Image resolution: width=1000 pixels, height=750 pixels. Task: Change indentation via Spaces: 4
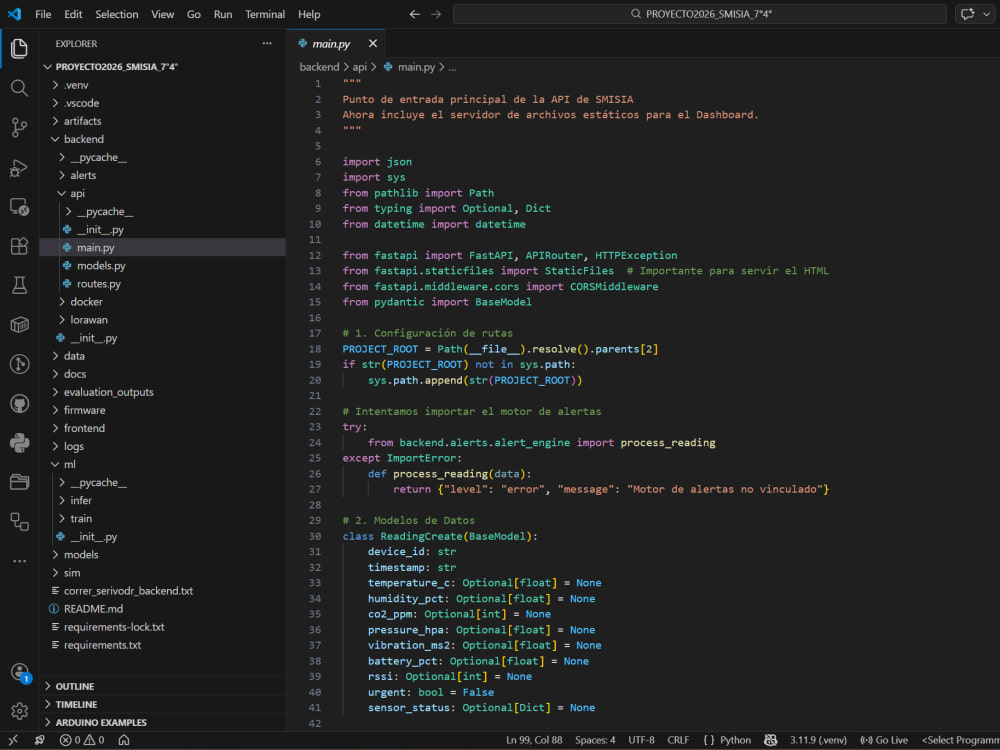coord(595,740)
